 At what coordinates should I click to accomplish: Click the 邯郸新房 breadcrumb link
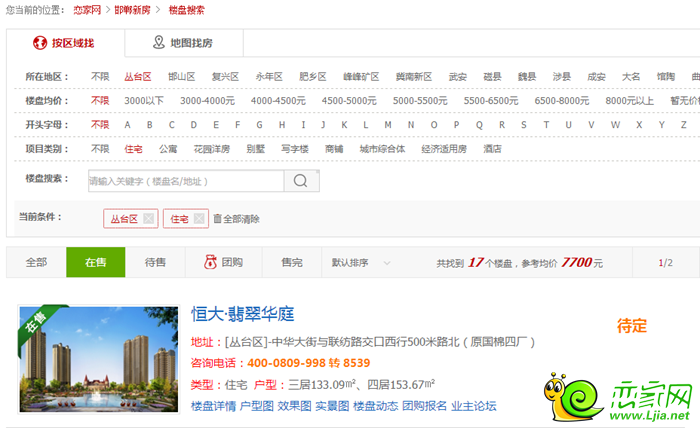pyautogui.click(x=132, y=10)
